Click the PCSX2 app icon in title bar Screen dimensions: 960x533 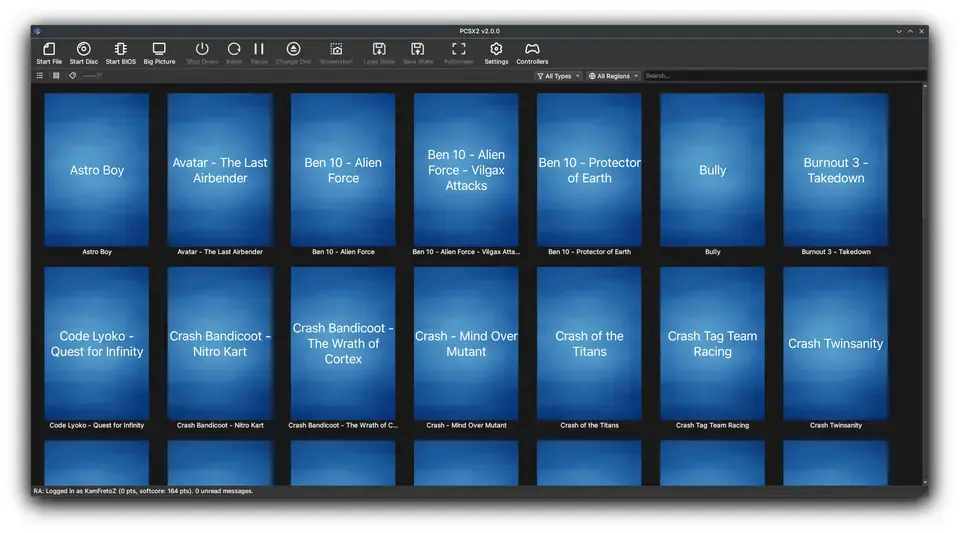(37, 31)
